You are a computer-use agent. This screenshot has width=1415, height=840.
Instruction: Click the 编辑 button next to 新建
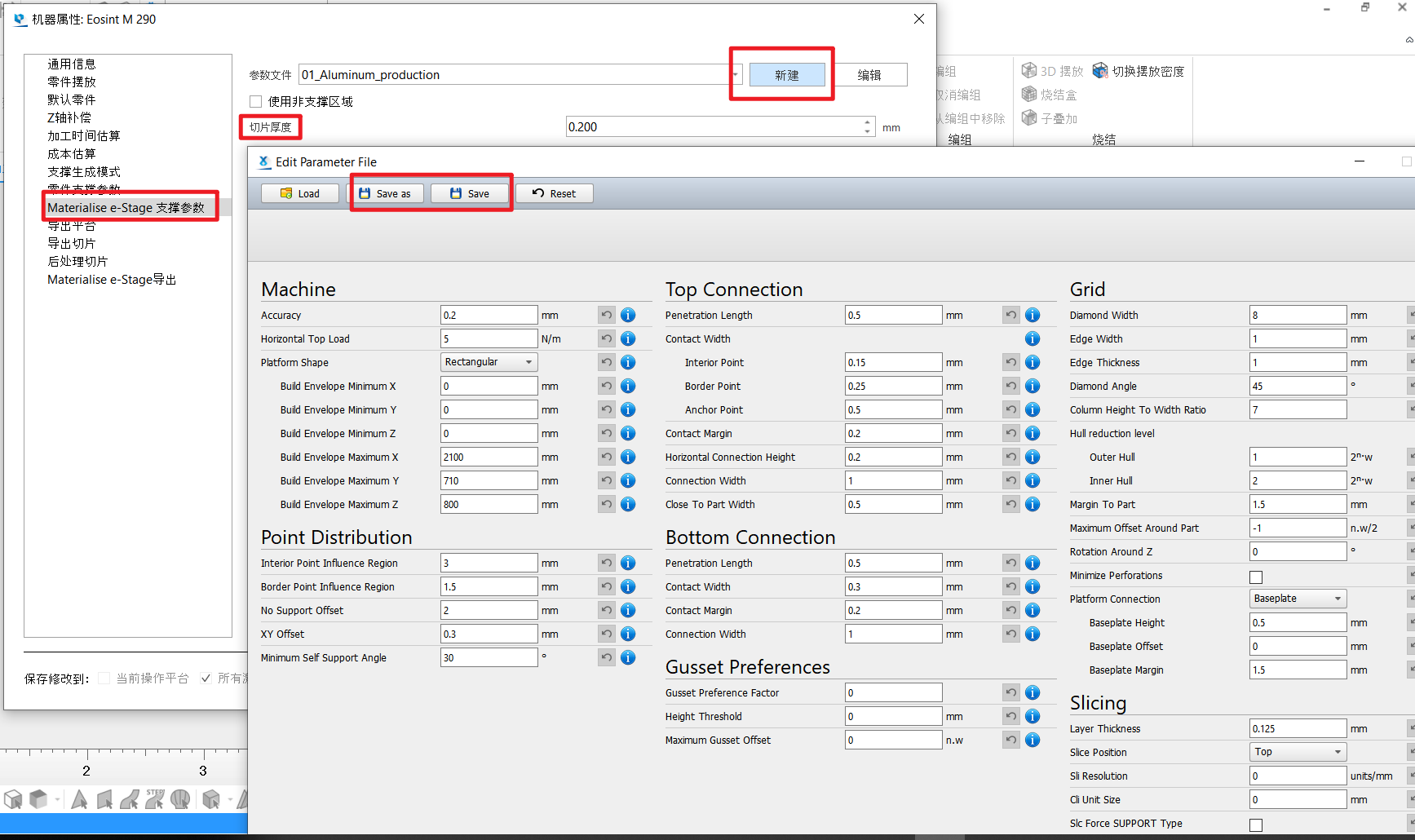(871, 74)
